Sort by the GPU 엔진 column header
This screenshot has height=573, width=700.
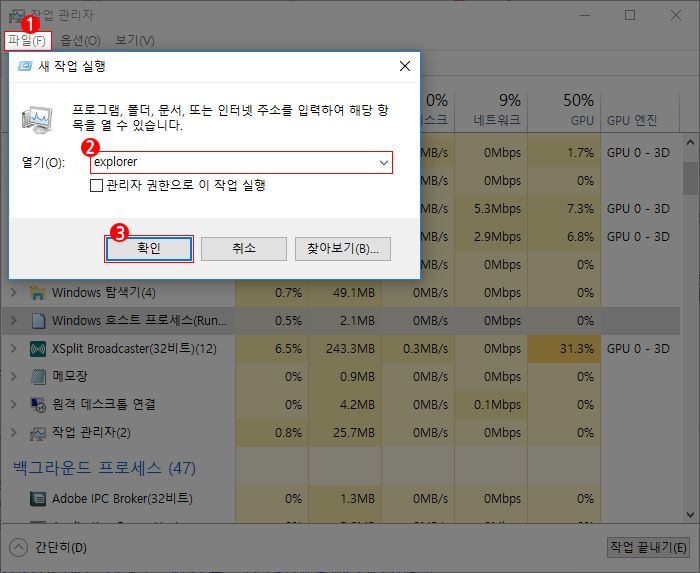(640, 110)
